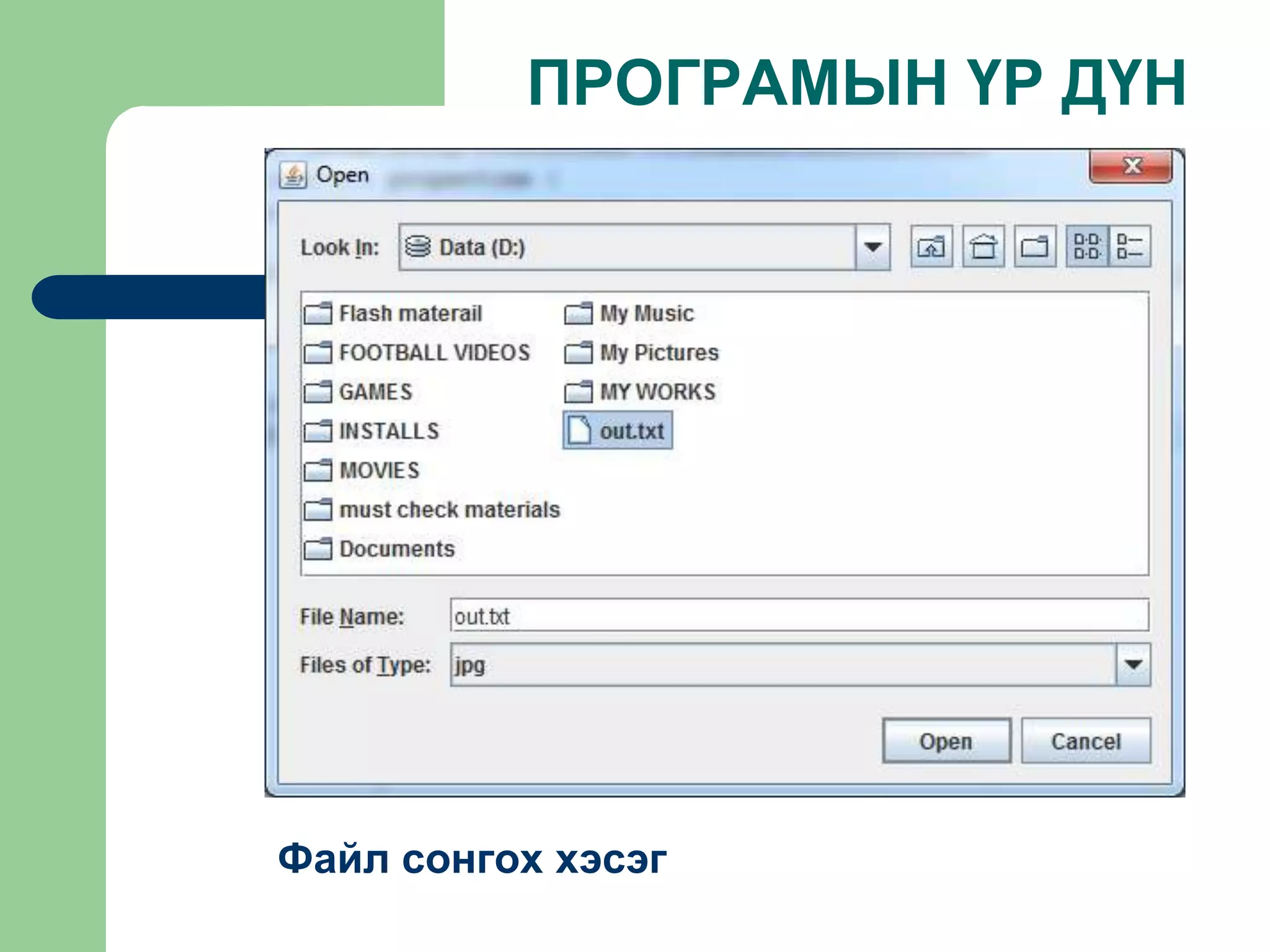Click the Cancel button

click(1086, 741)
